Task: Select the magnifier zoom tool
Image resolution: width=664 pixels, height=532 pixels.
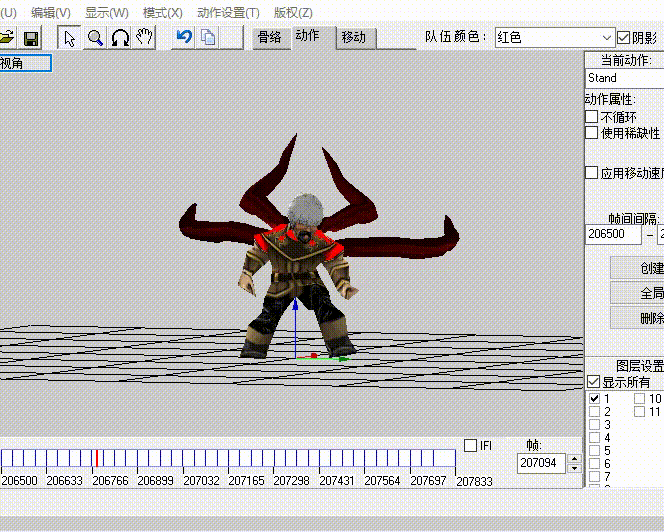Action: pyautogui.click(x=95, y=38)
